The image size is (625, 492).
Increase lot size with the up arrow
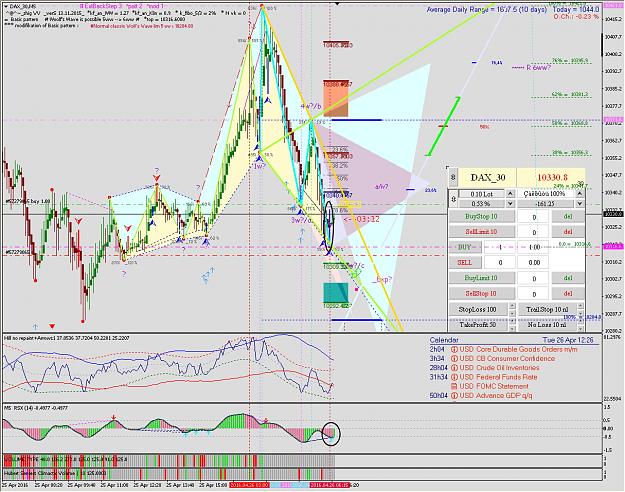click(510, 193)
